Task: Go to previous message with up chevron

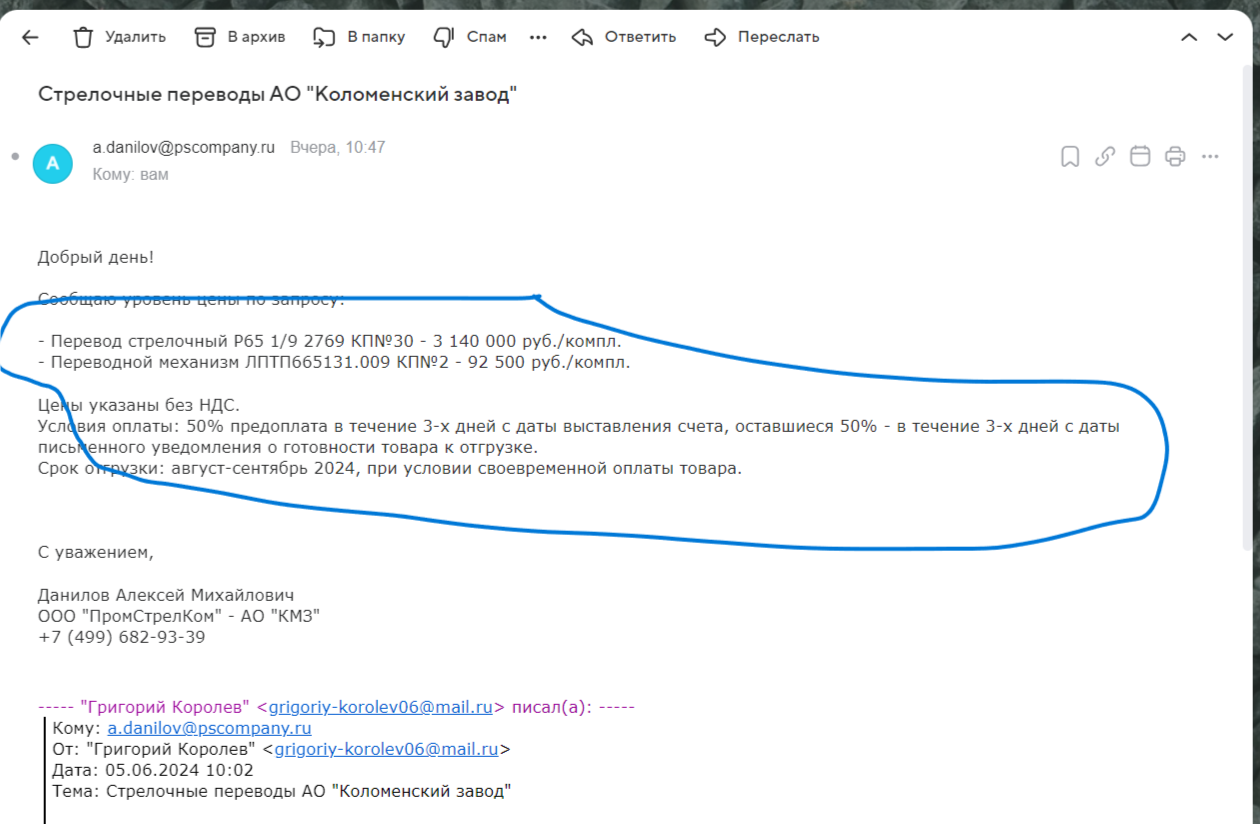Action: [x=1189, y=37]
